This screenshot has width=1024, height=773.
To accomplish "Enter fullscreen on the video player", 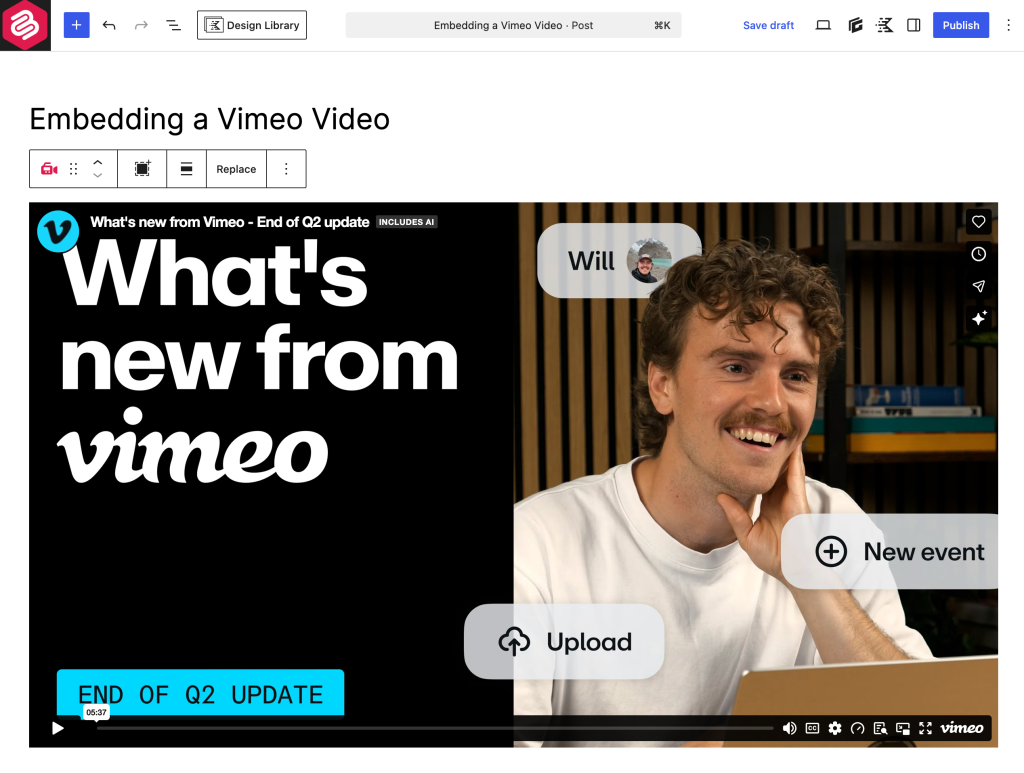I will tap(925, 728).
